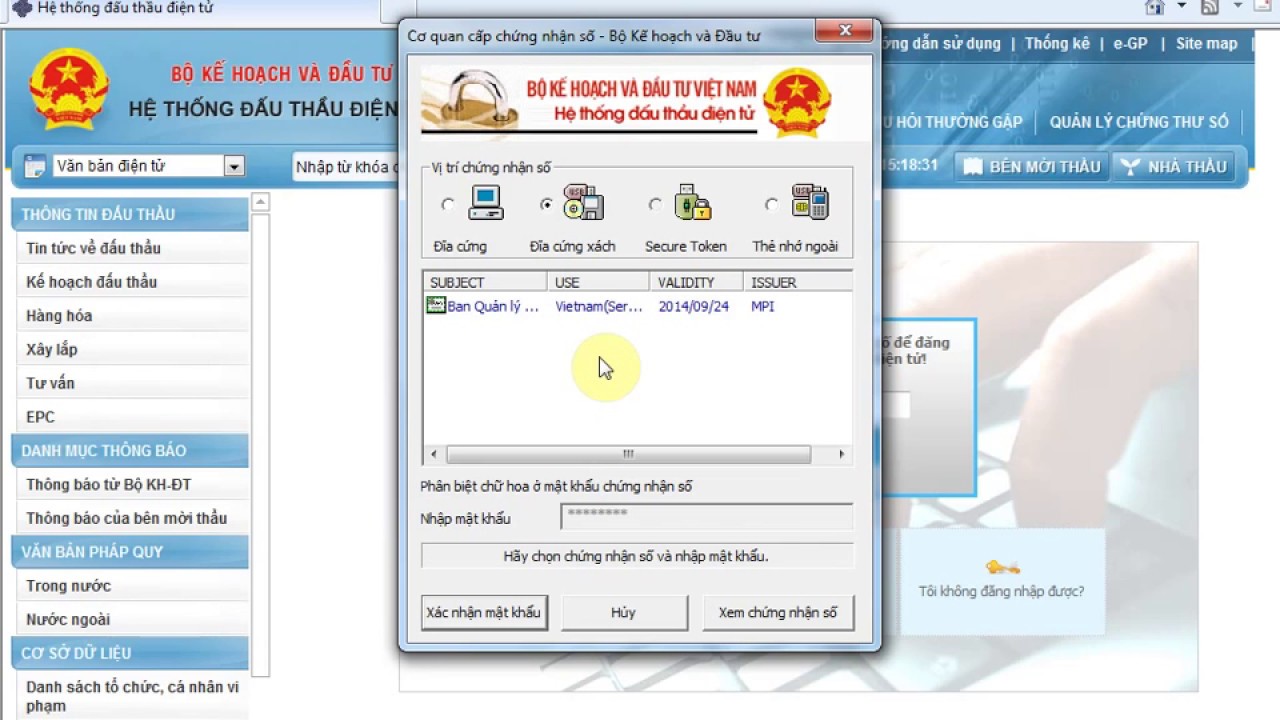Open the DANH MỤC THÔNG BÁO section header
The image size is (1280, 720).
tap(130, 450)
